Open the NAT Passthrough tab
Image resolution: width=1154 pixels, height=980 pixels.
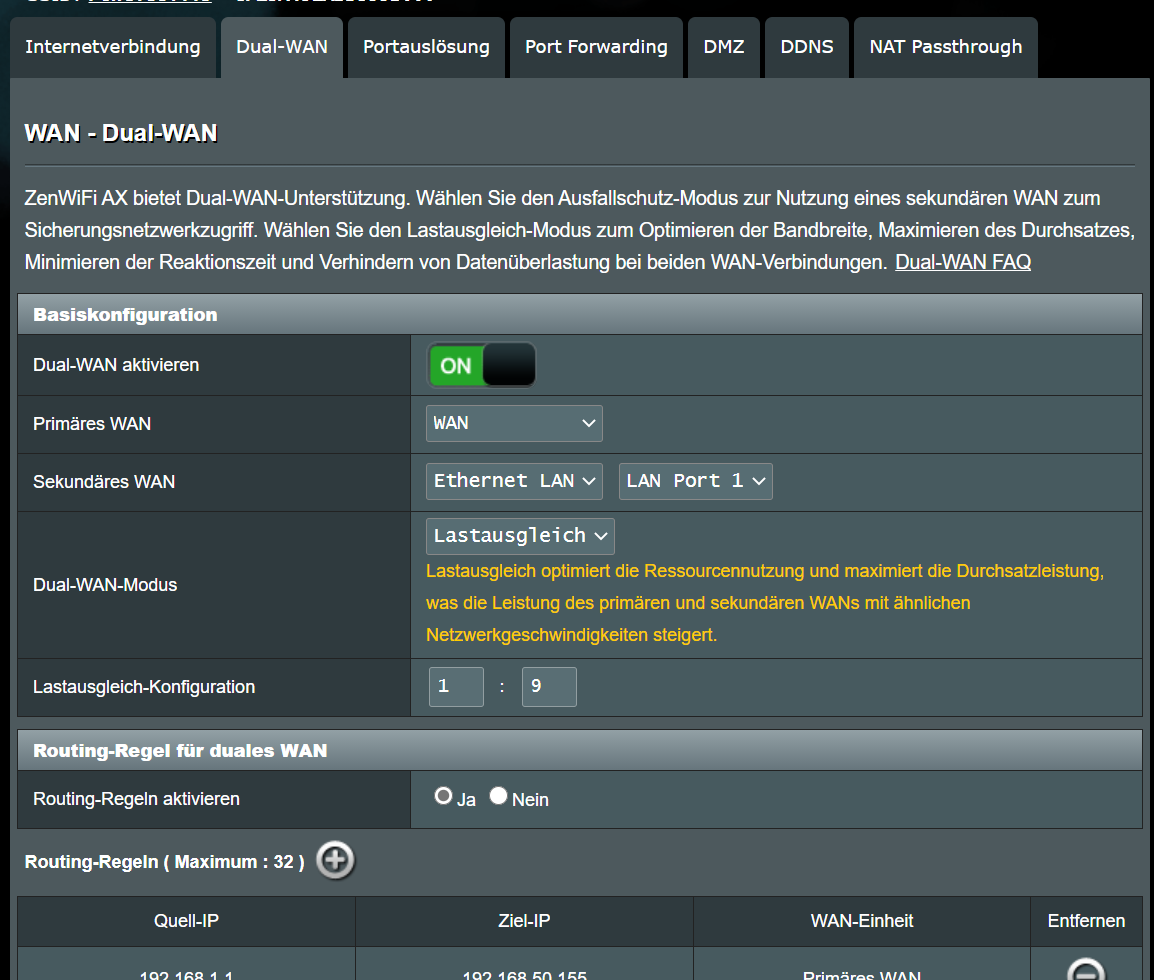pos(945,47)
